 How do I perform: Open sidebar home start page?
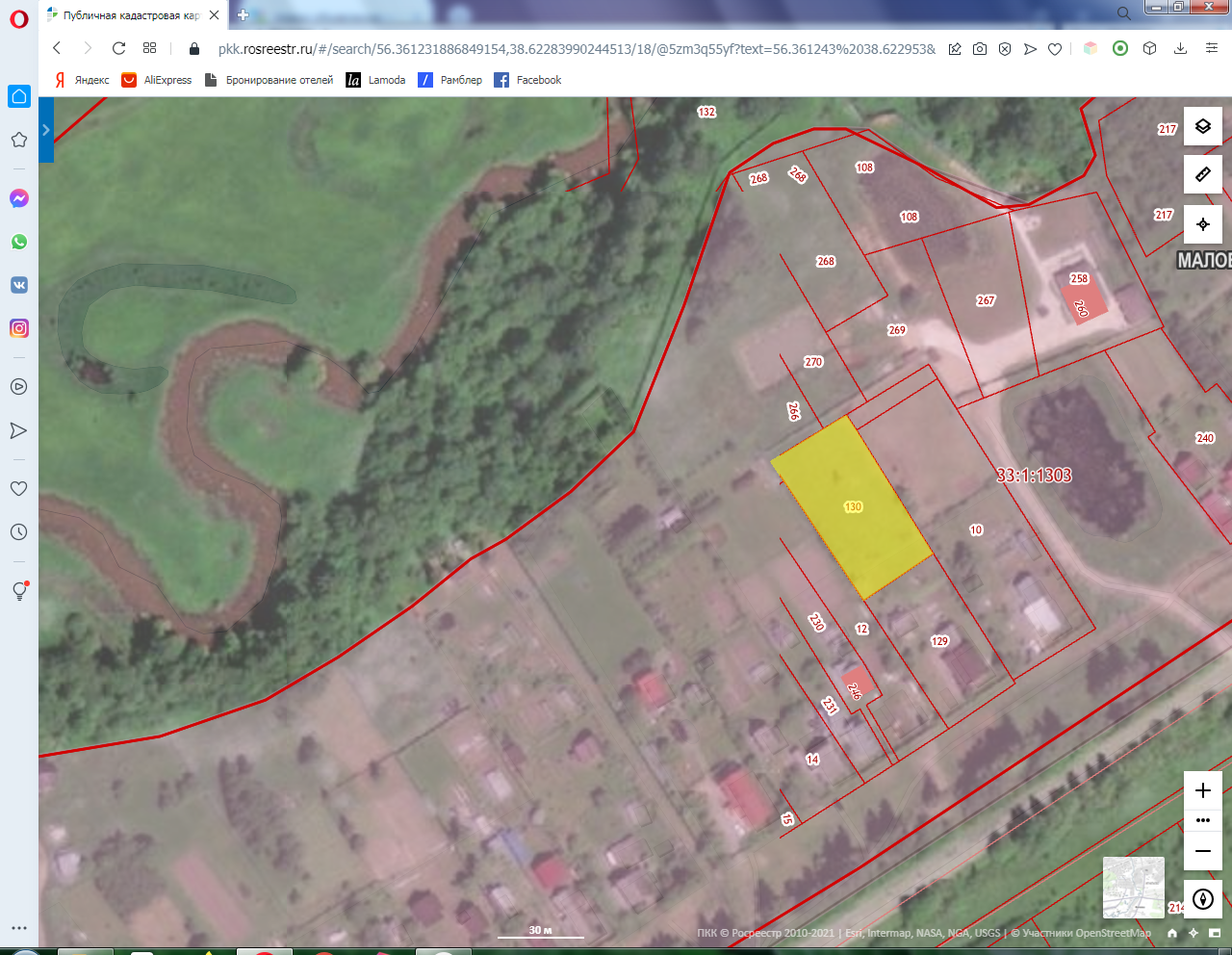(x=19, y=96)
